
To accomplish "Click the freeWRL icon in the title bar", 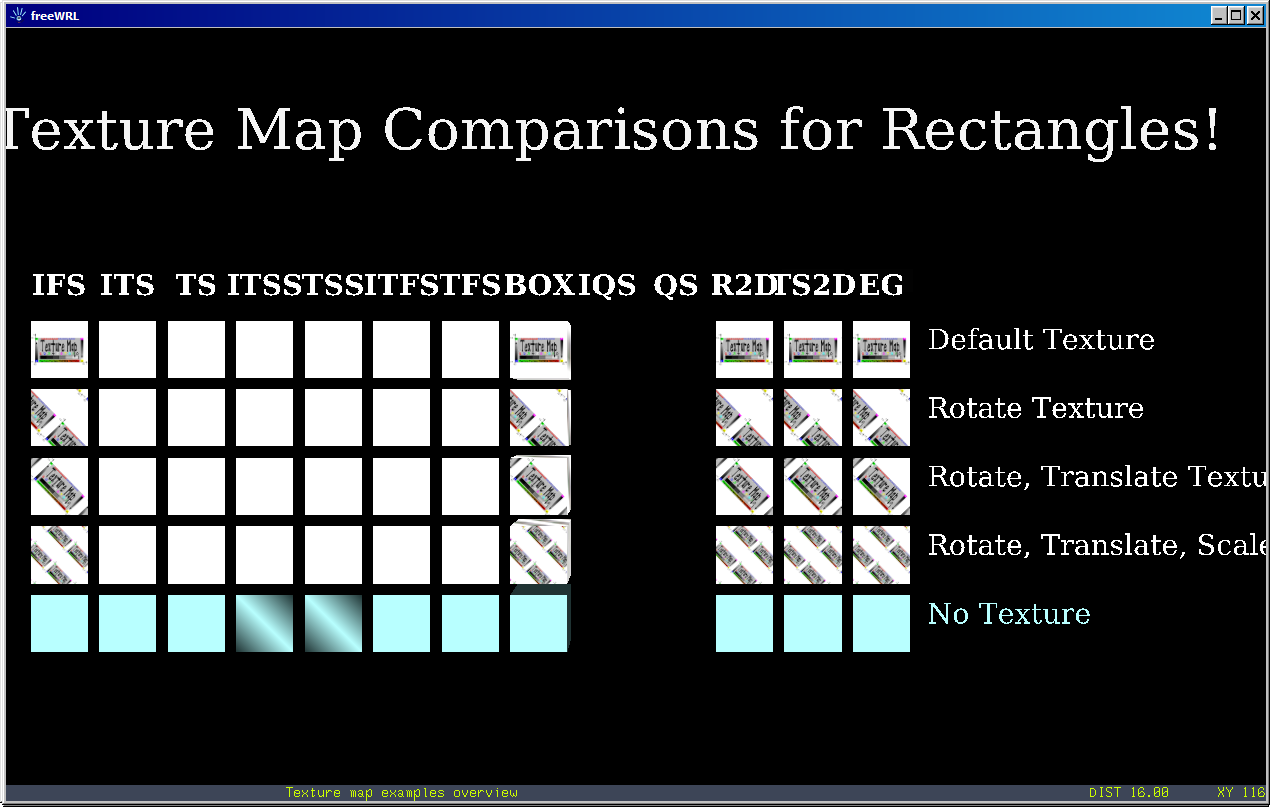I will coord(17,15).
